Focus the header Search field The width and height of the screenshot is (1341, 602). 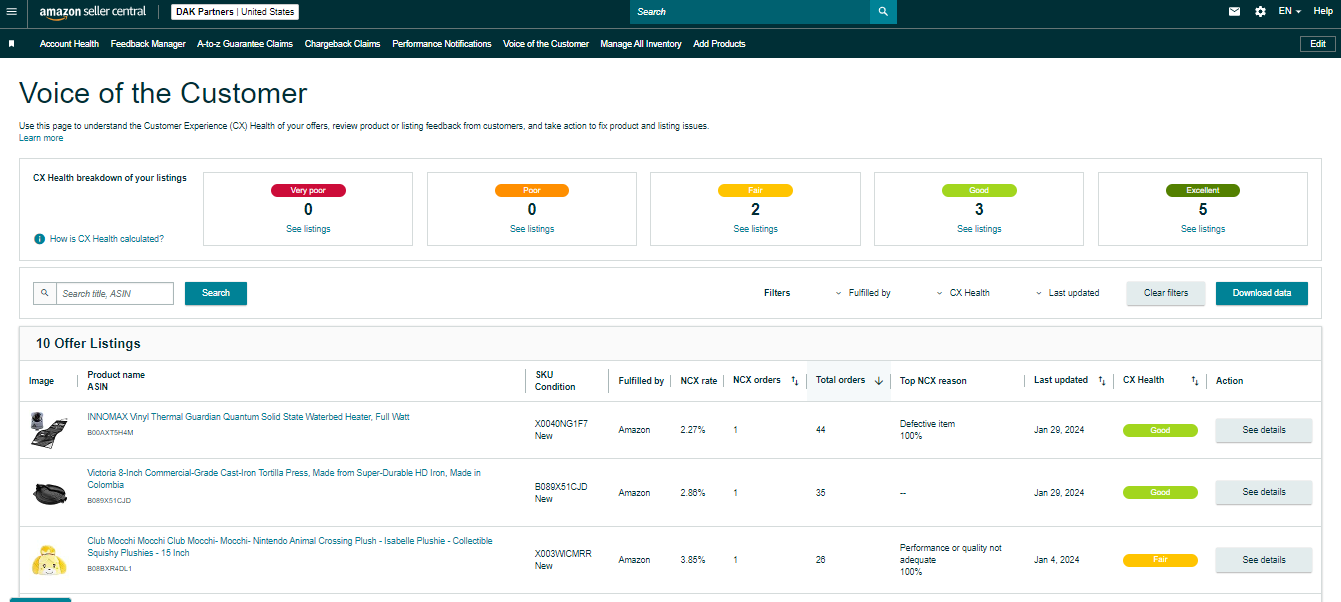[750, 12]
